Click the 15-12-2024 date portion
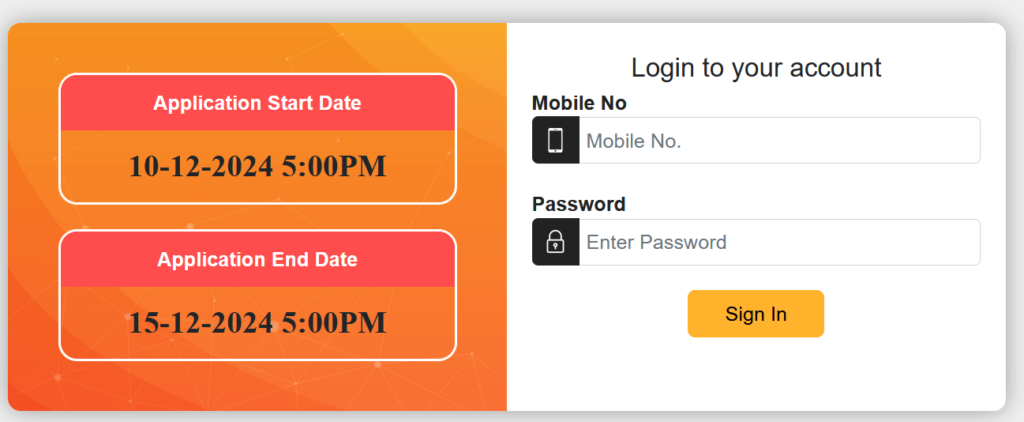 coord(200,323)
